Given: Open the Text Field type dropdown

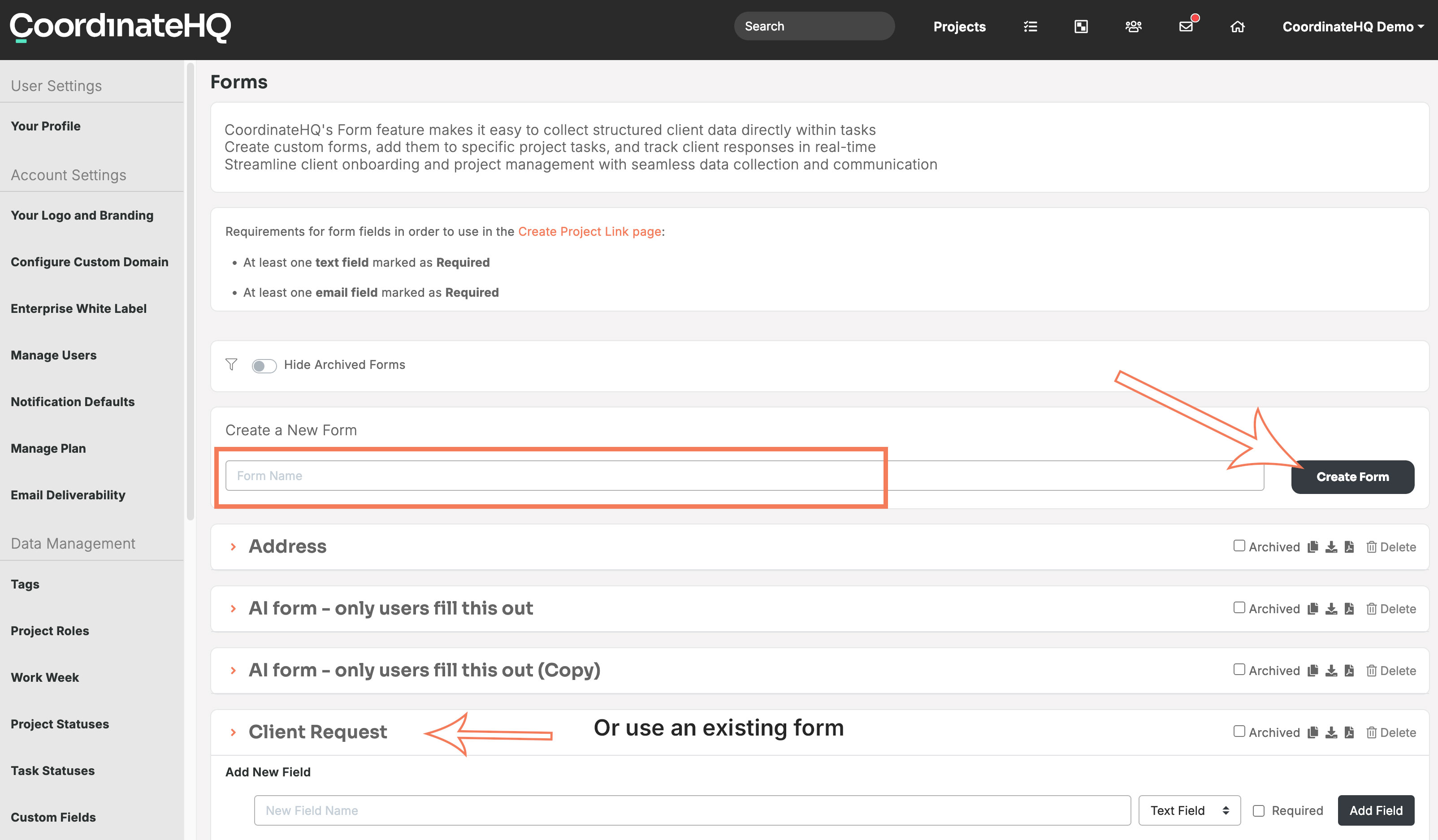Looking at the screenshot, I should tap(1189, 810).
